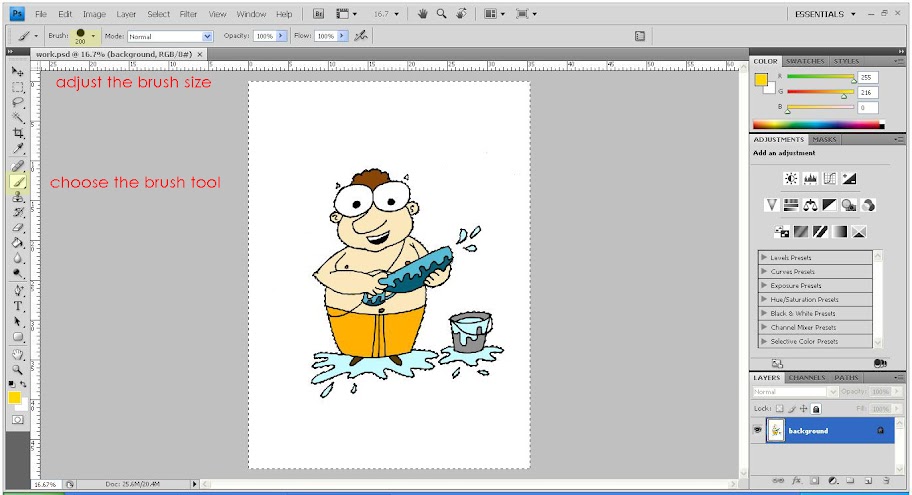Click the red R channel slider
The height and width of the screenshot is (495, 912).
pos(820,77)
